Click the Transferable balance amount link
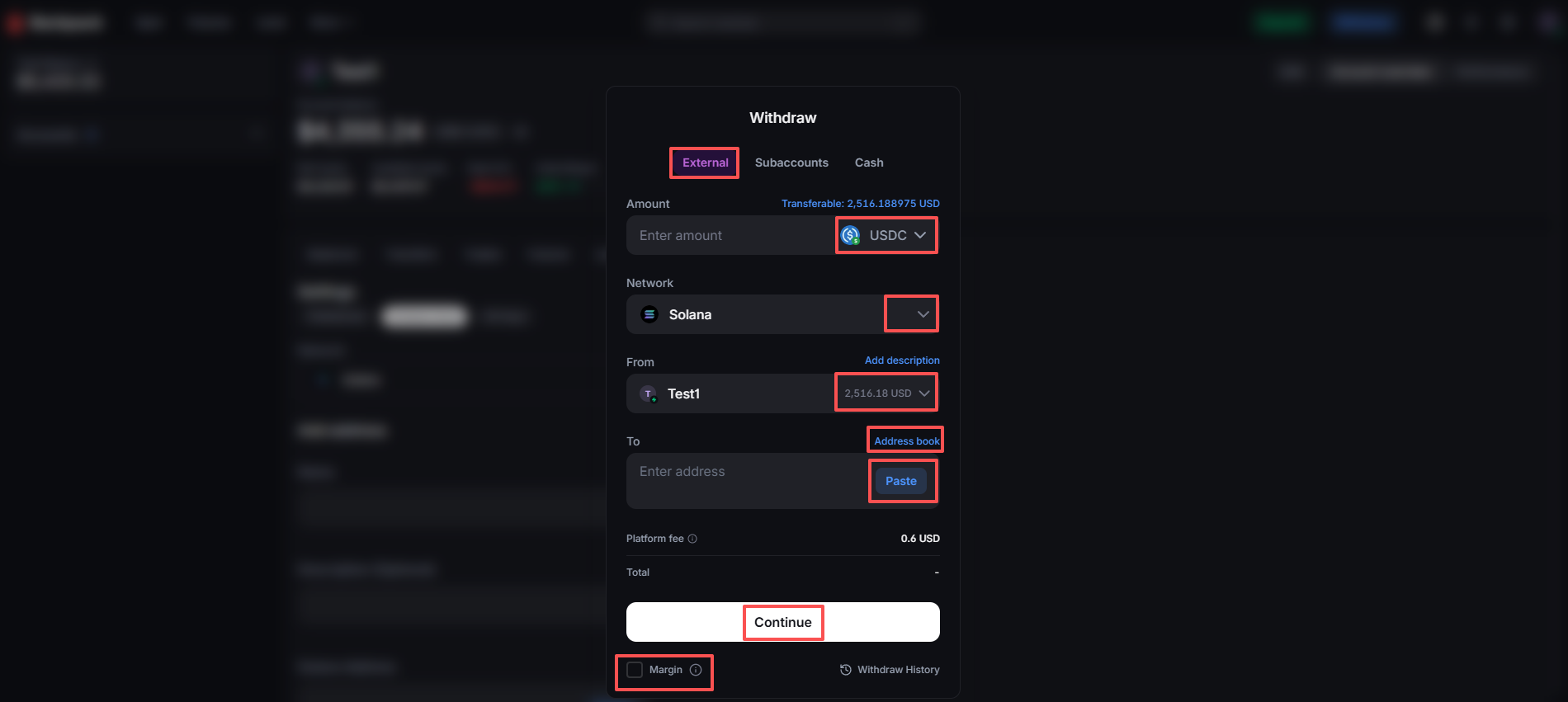This screenshot has width=1568, height=702. [860, 204]
